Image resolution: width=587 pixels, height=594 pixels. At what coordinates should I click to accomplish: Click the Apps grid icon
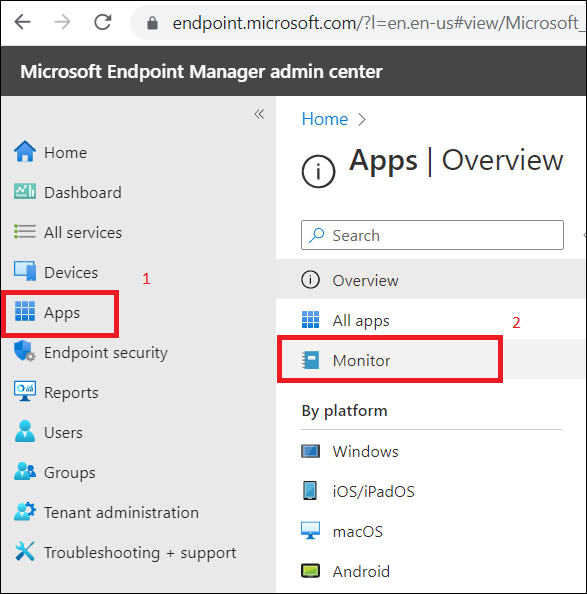point(25,311)
